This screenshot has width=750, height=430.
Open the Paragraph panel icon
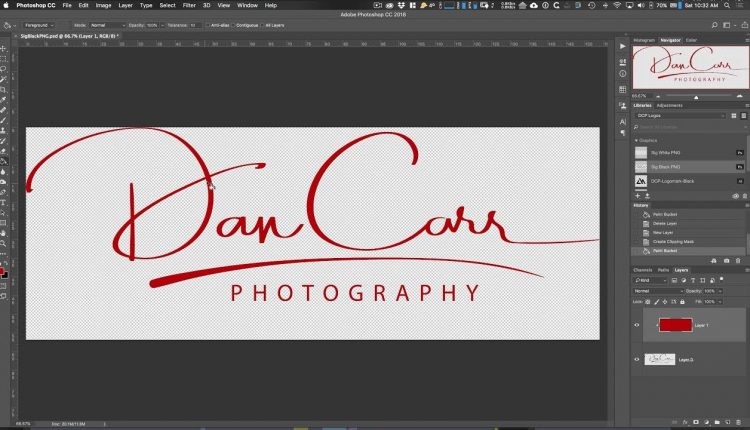coord(622,132)
